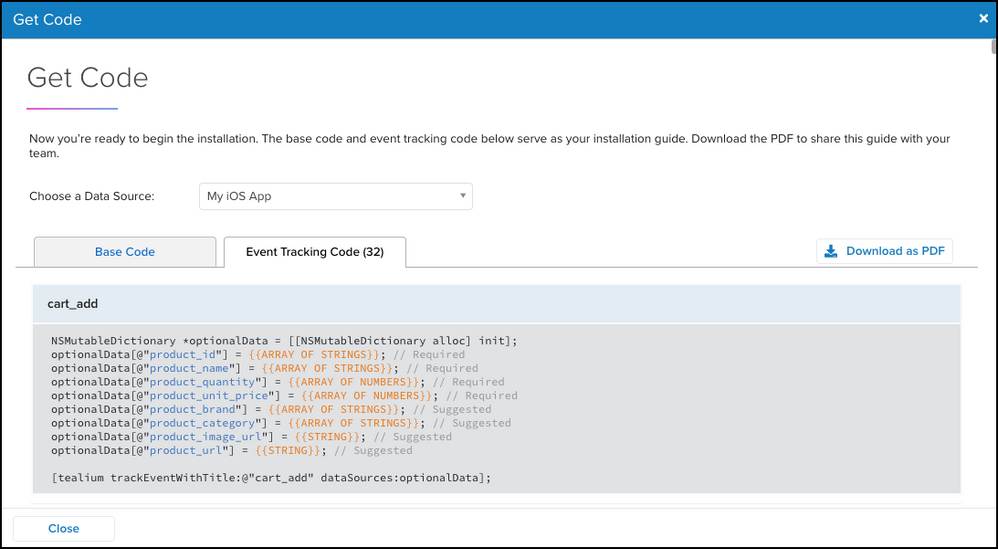Click the large Get Code page heading
The image size is (998, 549).
pyautogui.click(x=88, y=78)
